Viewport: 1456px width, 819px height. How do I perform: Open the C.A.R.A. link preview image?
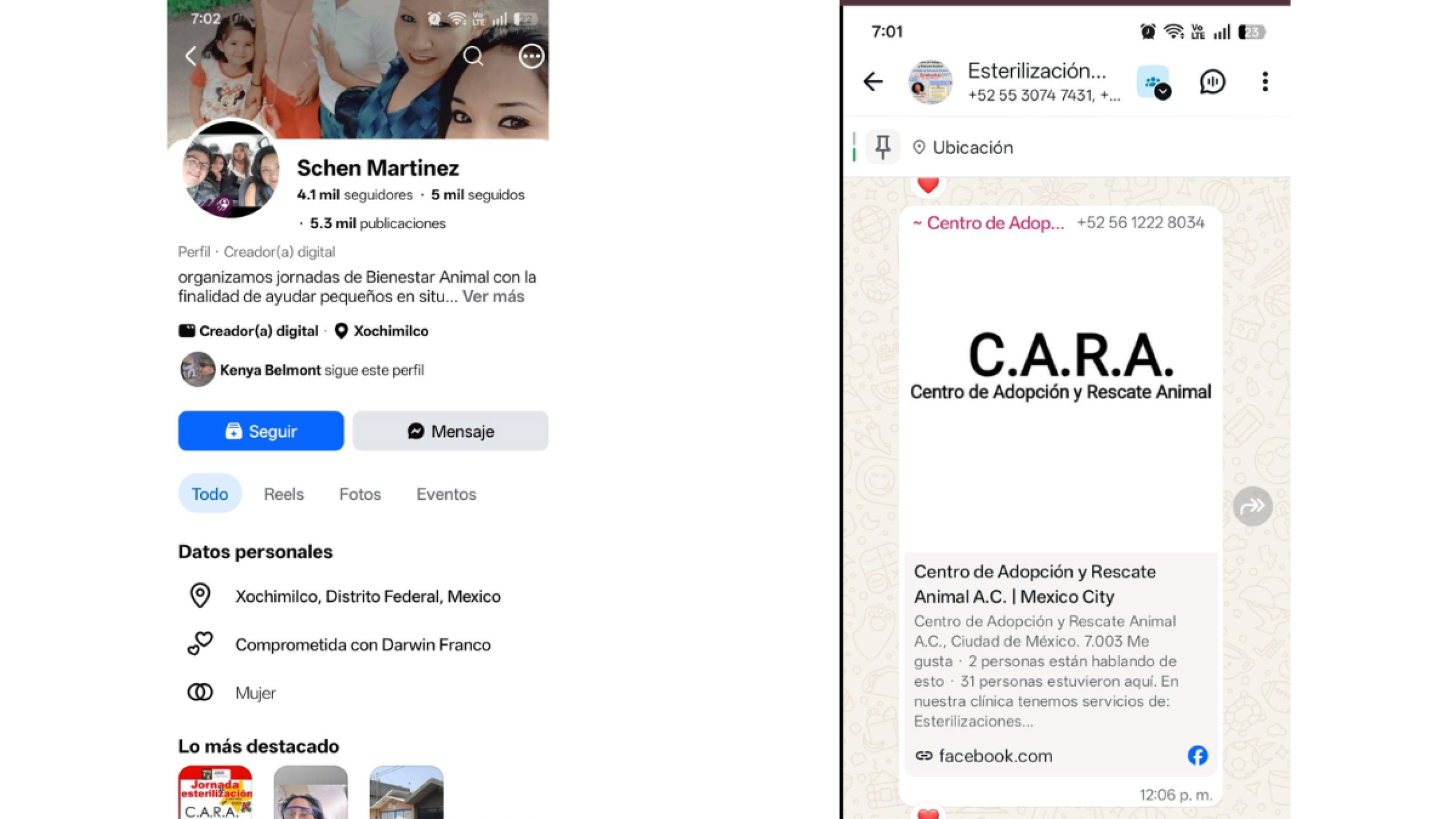coord(1061,392)
